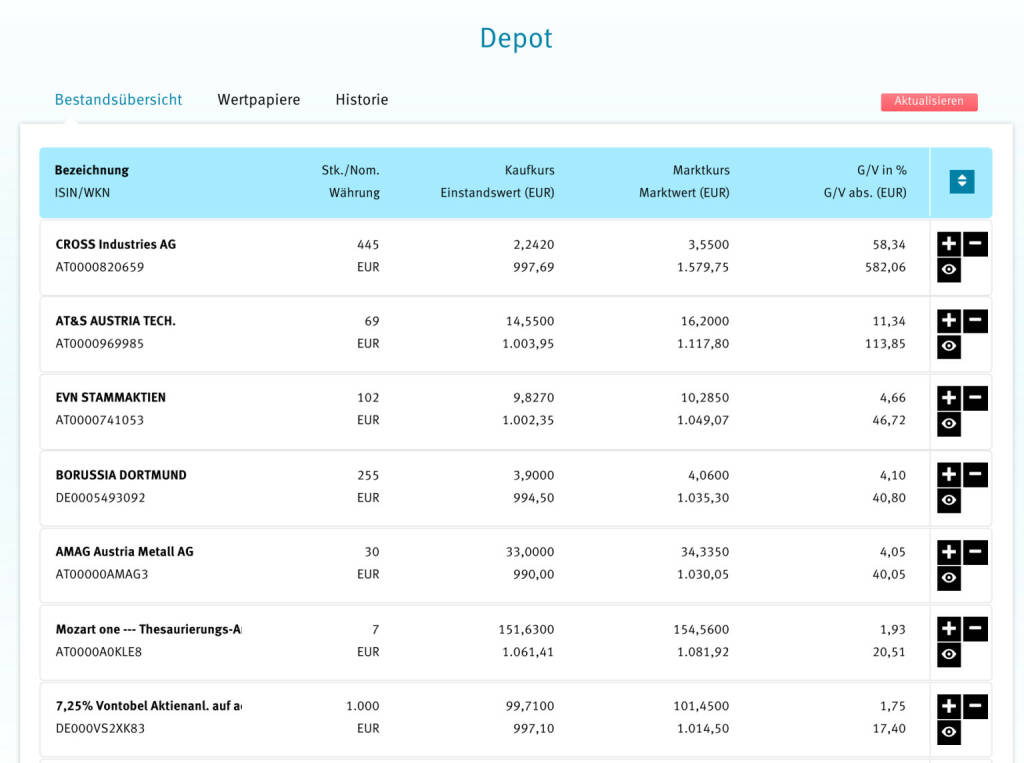View AMAG Austria Metall AG via eye icon
The width and height of the screenshot is (1024, 763).
click(949, 577)
